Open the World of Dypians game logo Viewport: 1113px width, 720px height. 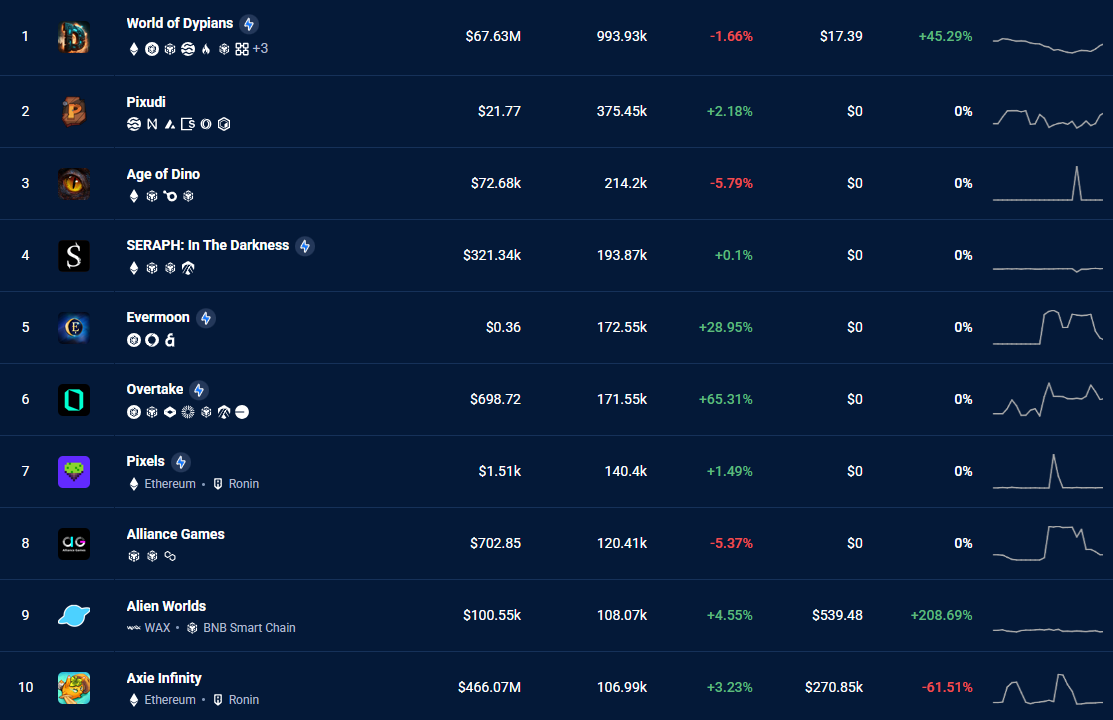[x=74, y=37]
